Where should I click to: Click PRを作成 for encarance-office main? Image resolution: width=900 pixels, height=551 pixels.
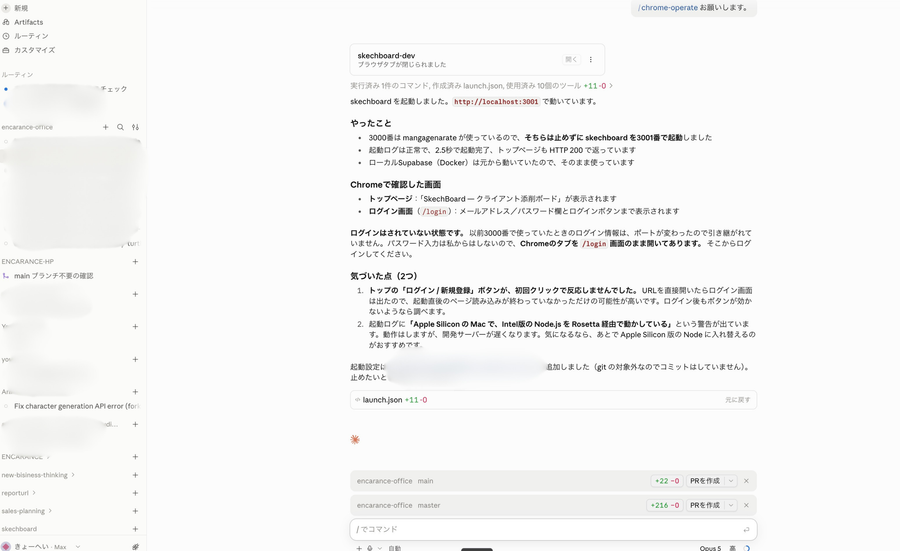click(x=705, y=481)
